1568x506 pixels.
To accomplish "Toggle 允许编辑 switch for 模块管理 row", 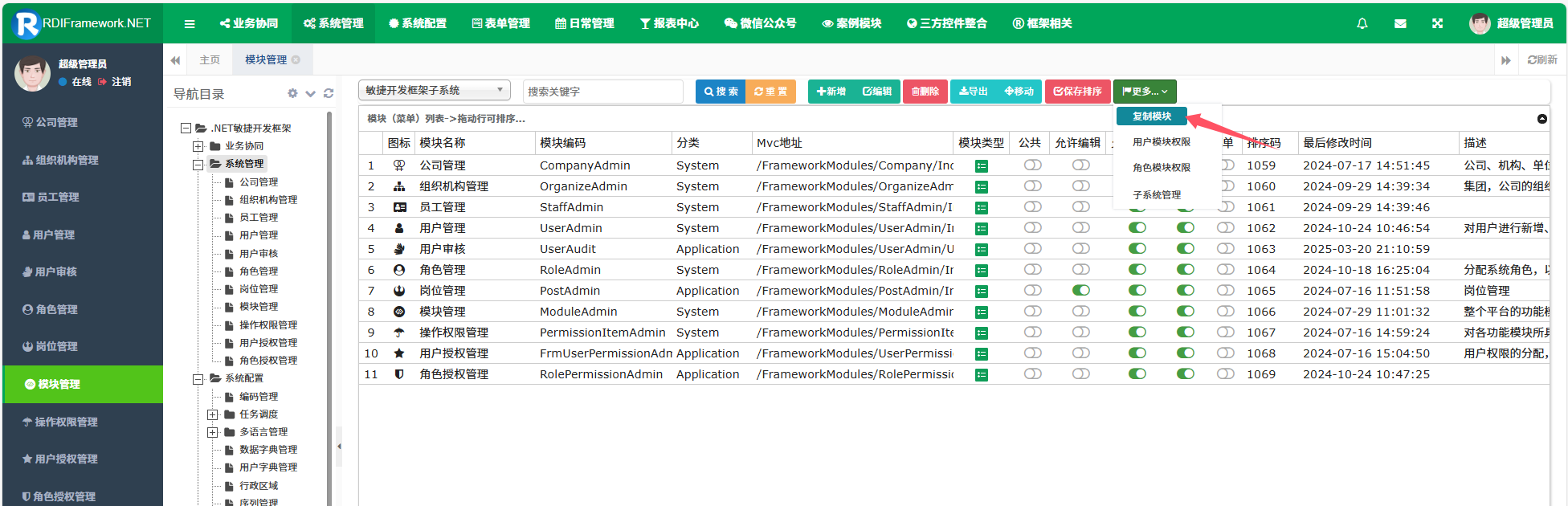I will click(x=1081, y=311).
